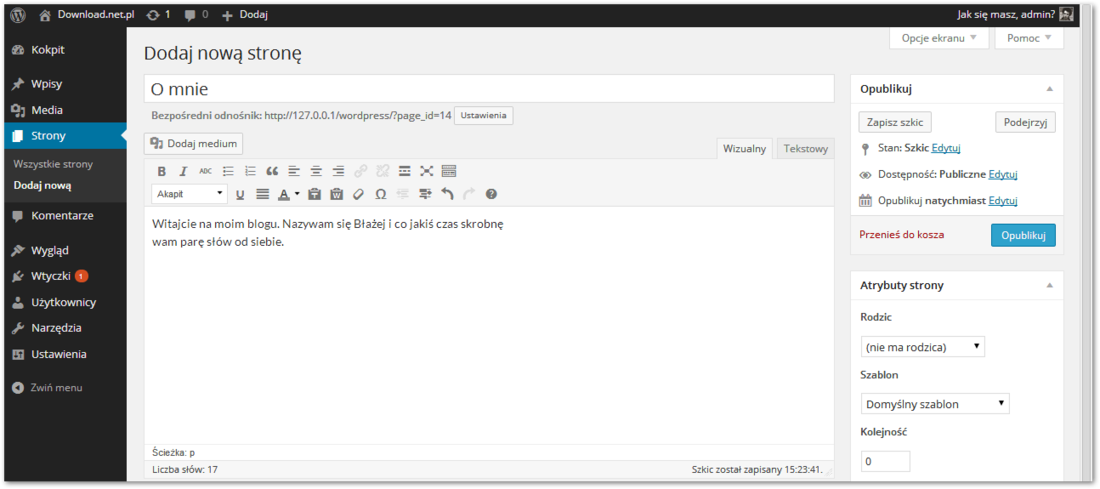
Task: Align text center
Action: (x=316, y=171)
